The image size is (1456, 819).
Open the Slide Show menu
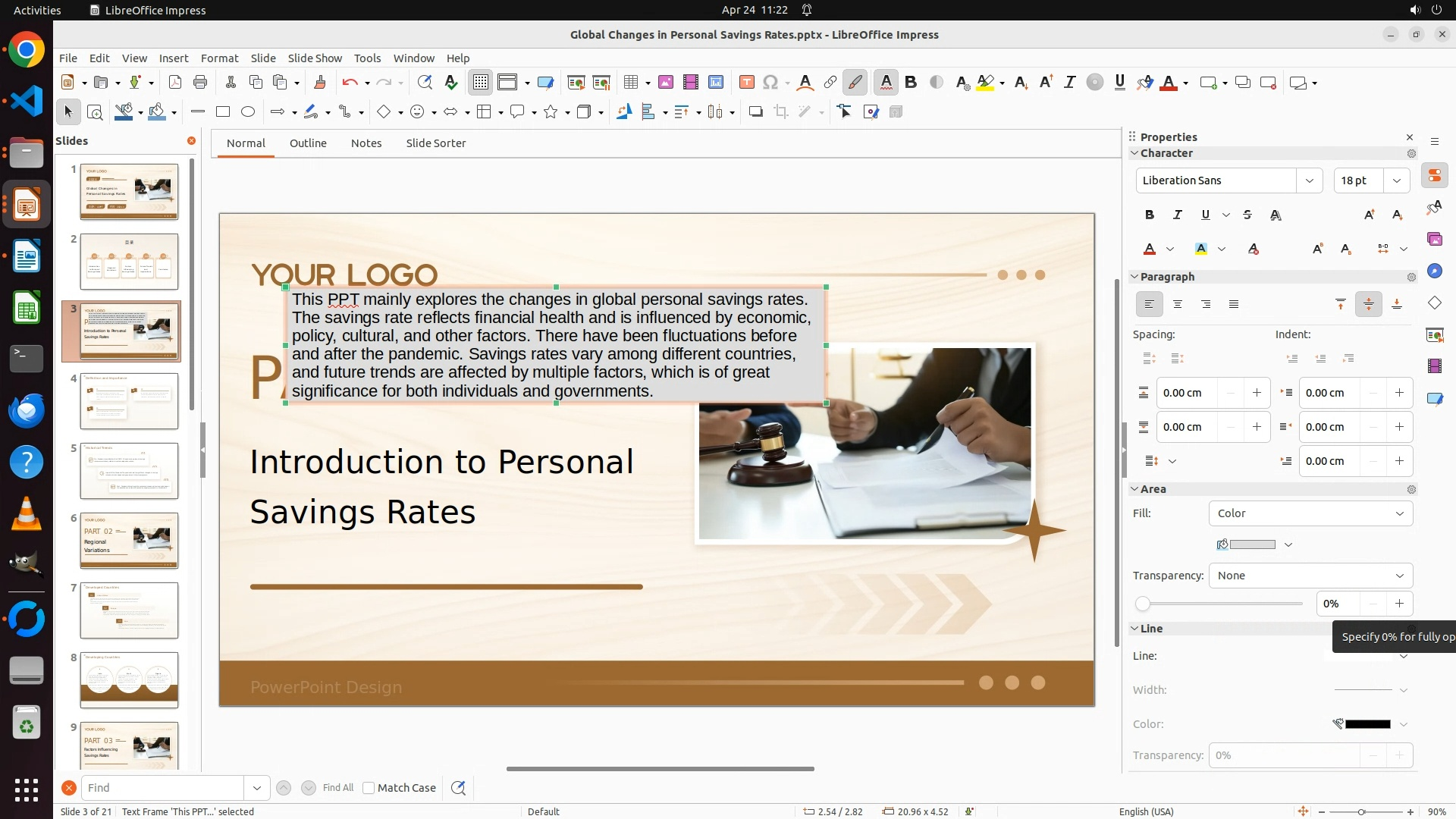(x=315, y=58)
